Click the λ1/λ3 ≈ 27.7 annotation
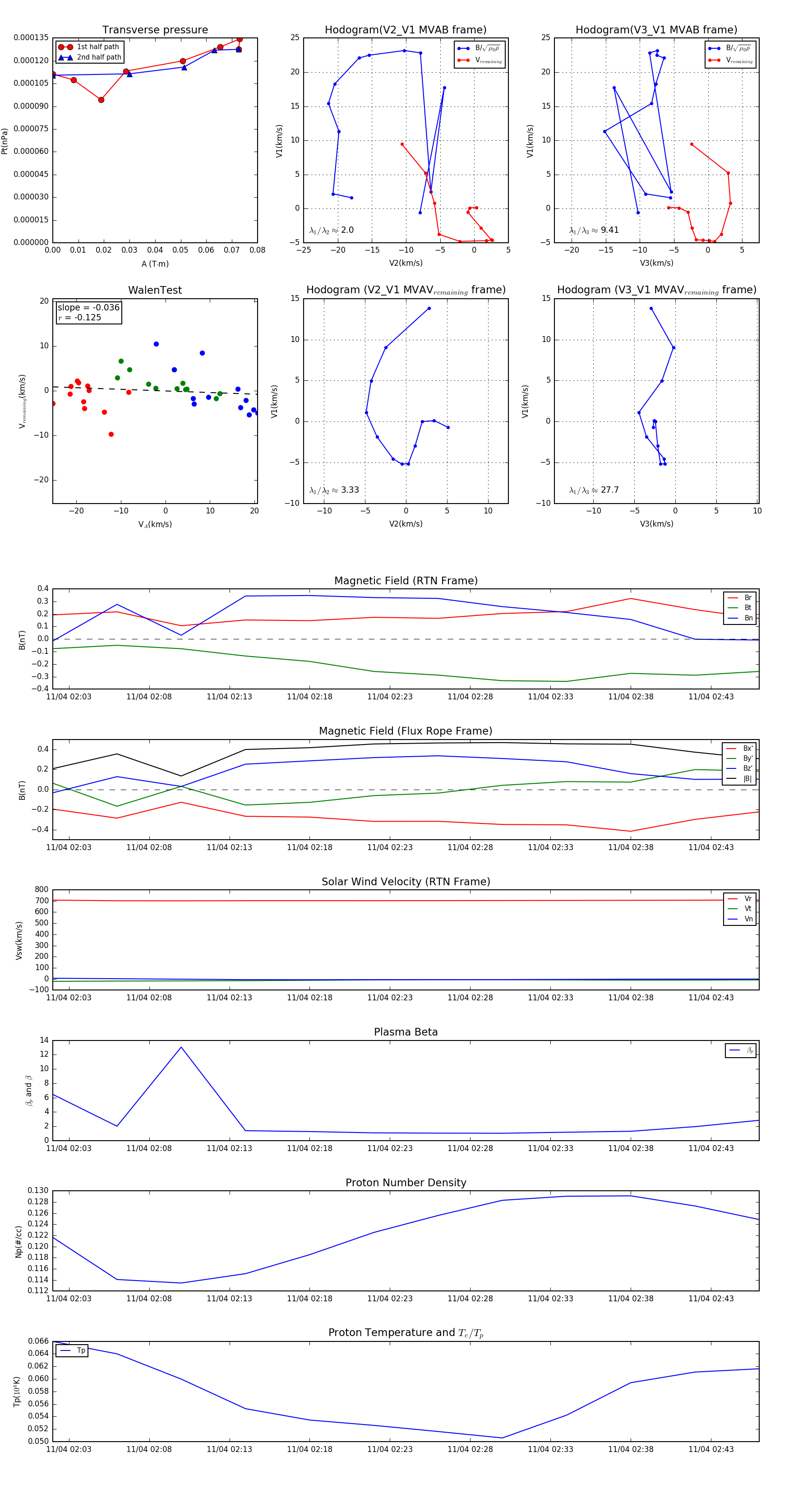 pyautogui.click(x=594, y=490)
